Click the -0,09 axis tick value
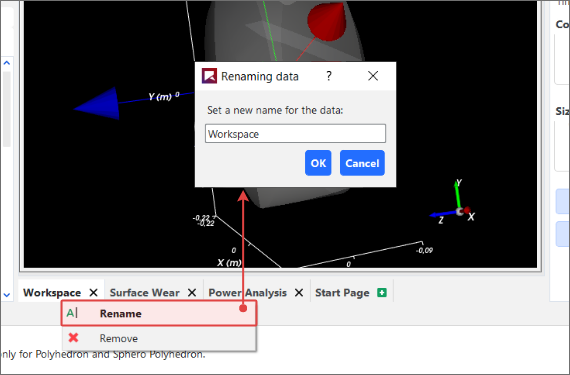Image resolution: width=570 pixels, height=375 pixels. click(425, 250)
